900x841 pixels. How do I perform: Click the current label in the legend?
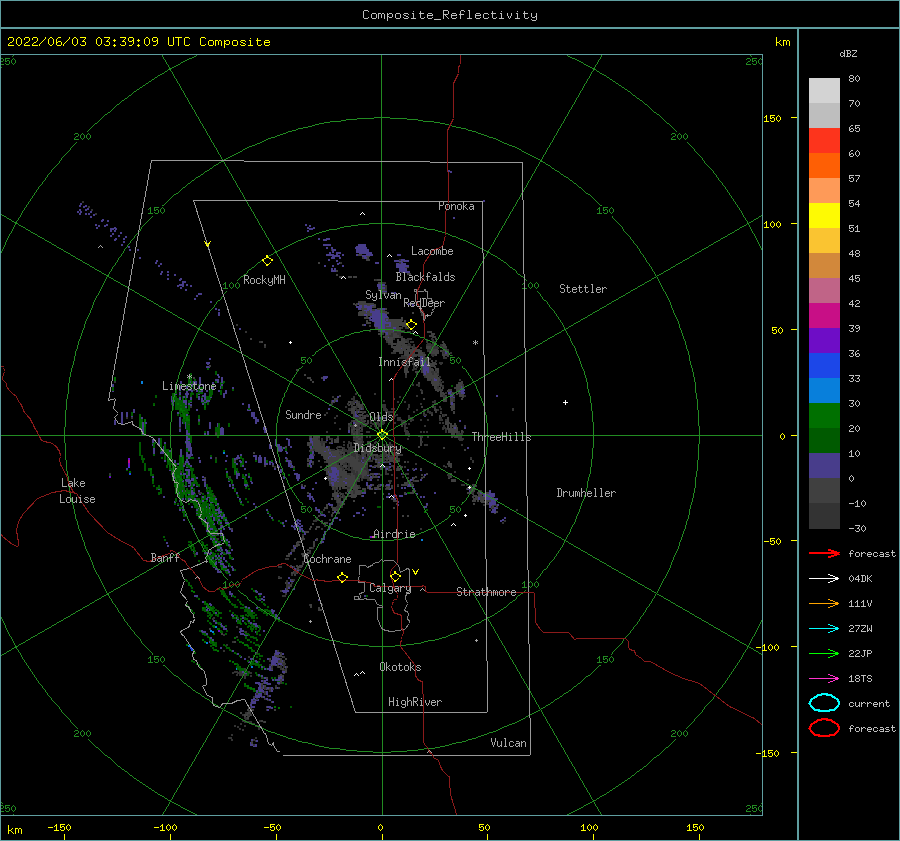click(x=869, y=704)
